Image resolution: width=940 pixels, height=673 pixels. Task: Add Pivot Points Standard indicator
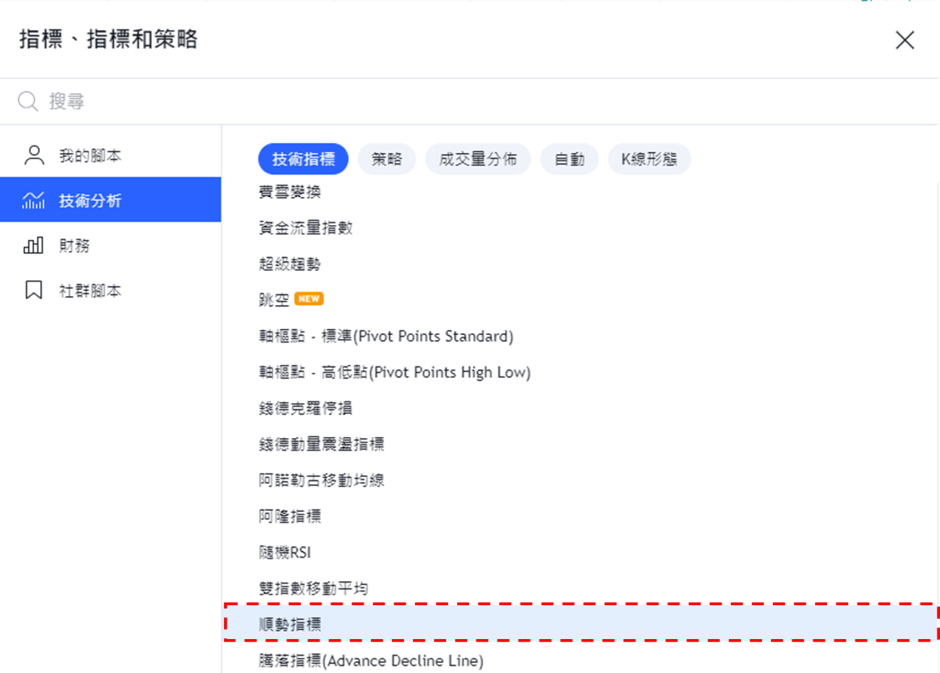pyautogui.click(x=385, y=336)
